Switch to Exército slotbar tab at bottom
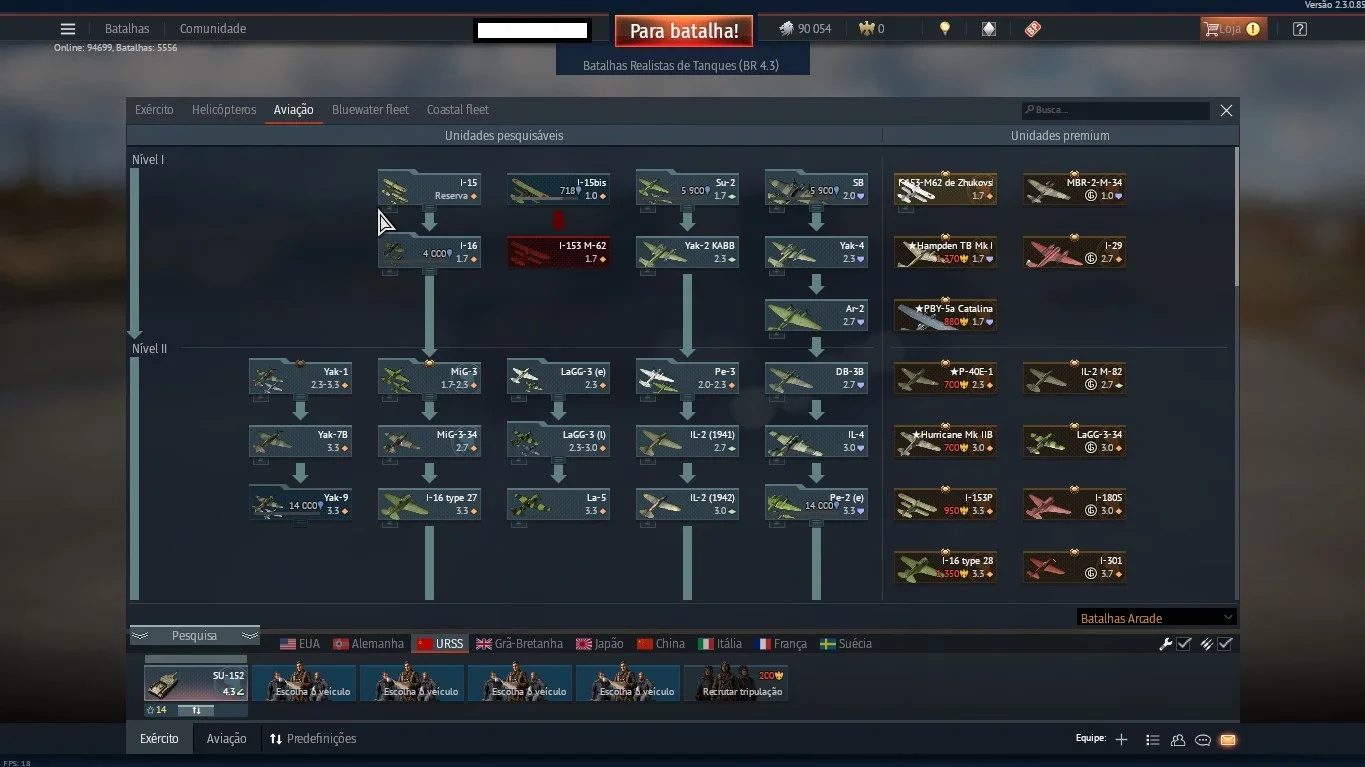The width and height of the screenshot is (1365, 767). coord(159,739)
